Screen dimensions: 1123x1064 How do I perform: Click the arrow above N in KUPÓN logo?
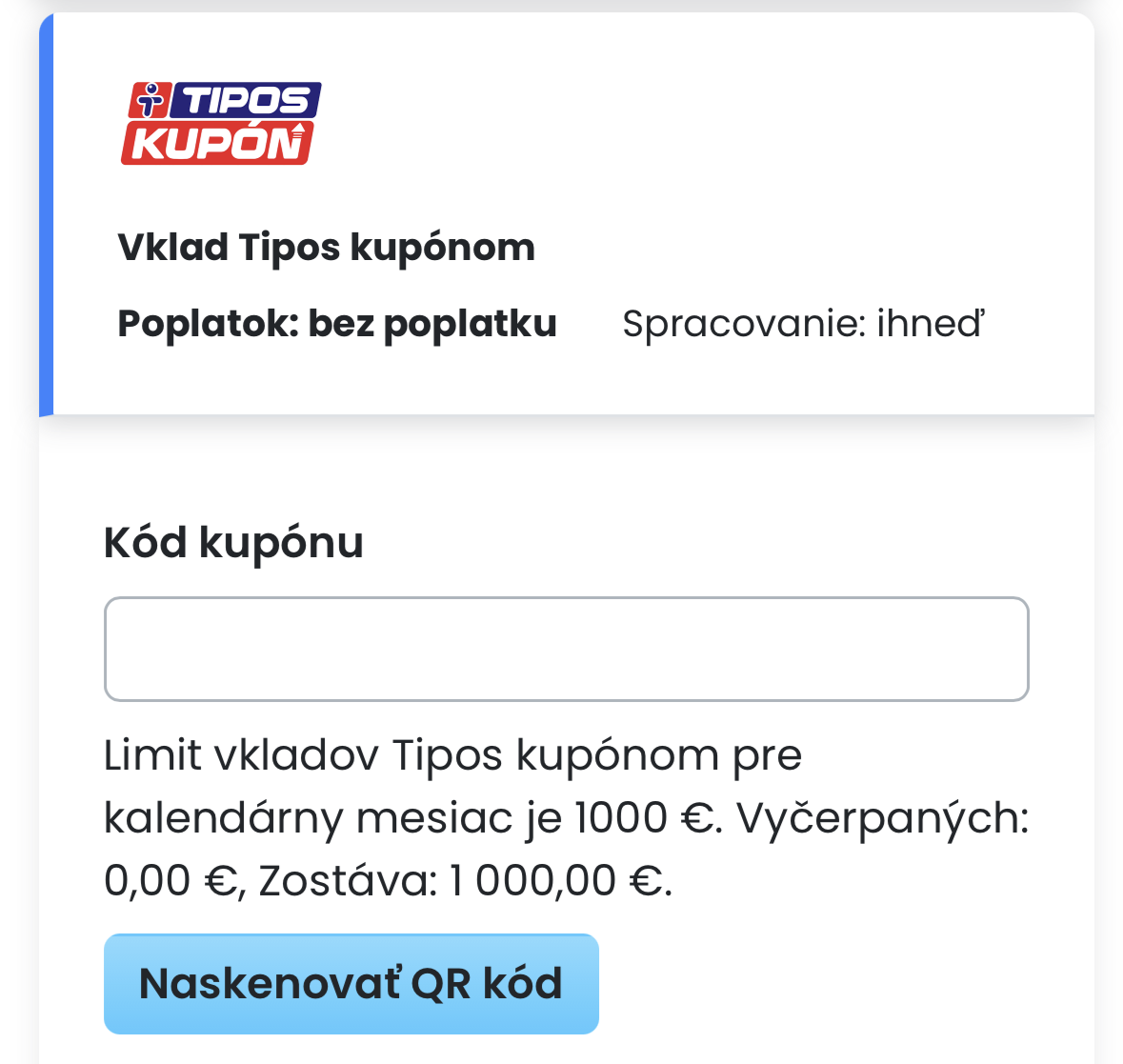[x=296, y=128]
